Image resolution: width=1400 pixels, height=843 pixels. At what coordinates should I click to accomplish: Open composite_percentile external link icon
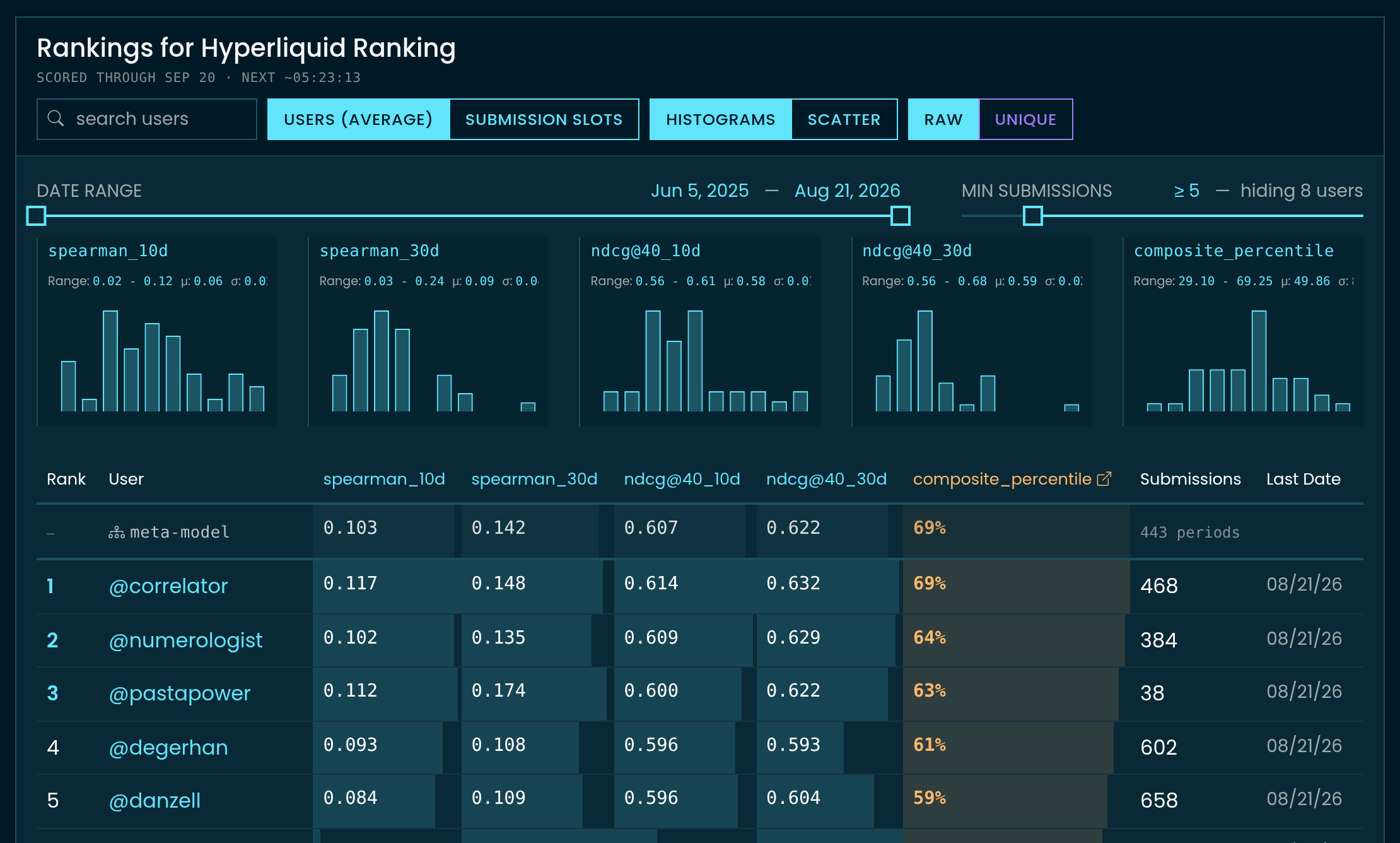click(1104, 479)
